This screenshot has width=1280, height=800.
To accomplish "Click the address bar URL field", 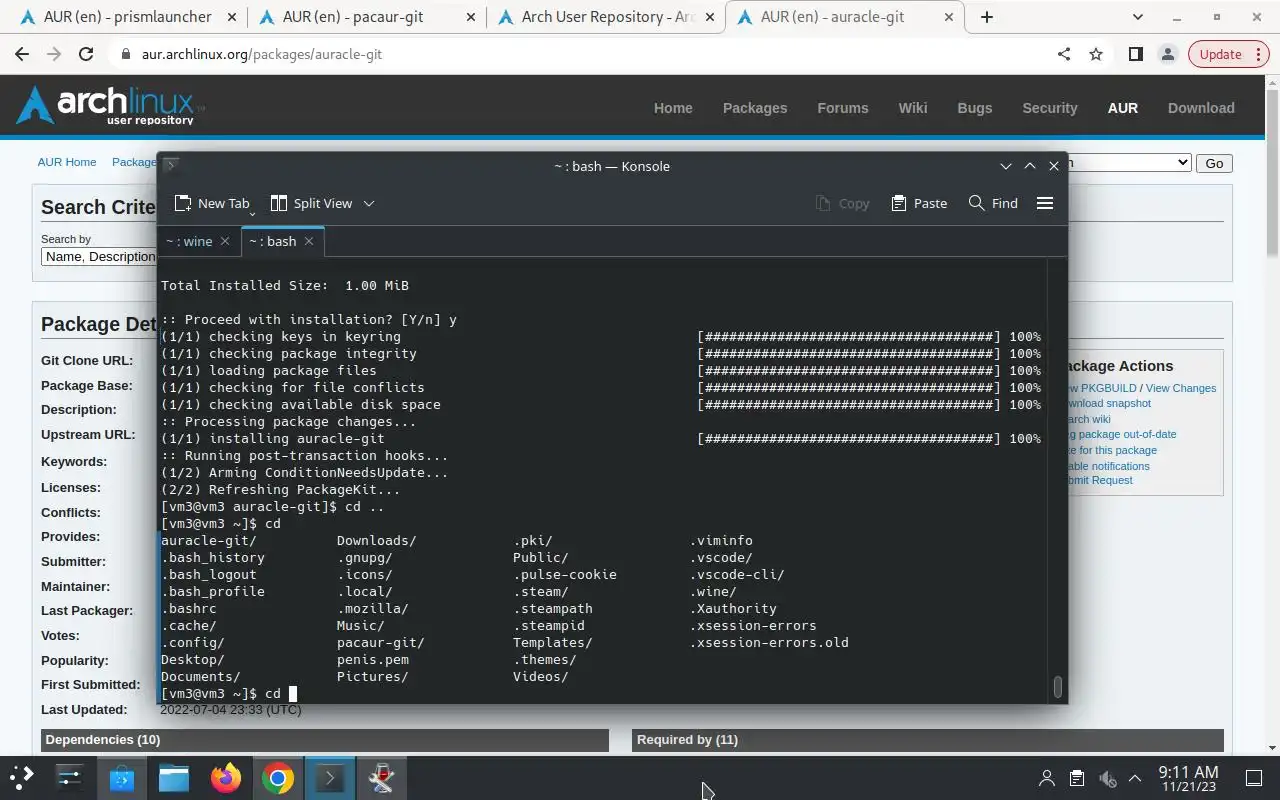I will coord(580,54).
